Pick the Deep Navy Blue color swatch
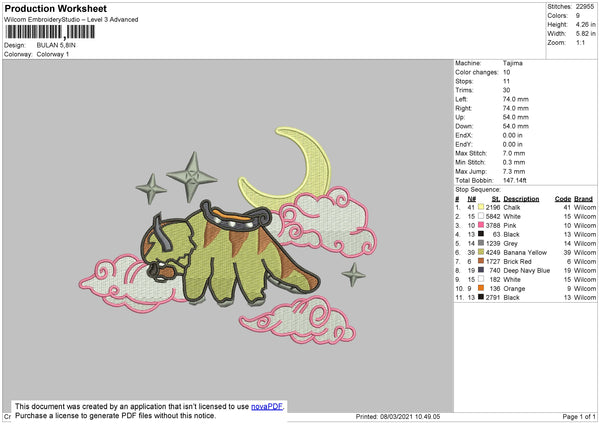This screenshot has height=424, width=600. [481, 270]
